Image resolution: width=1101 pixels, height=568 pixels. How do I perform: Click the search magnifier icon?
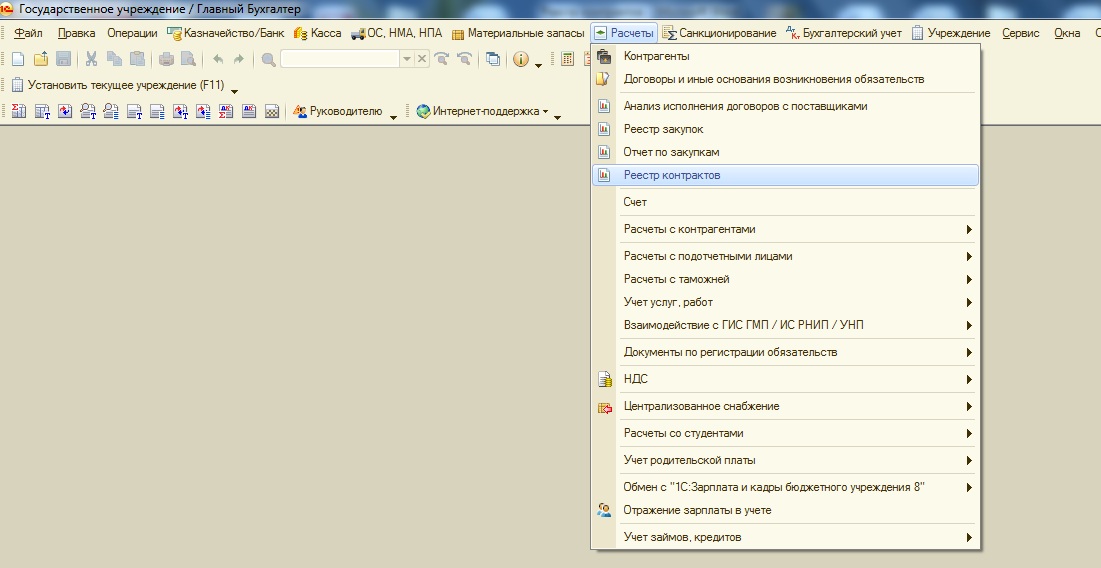point(268,59)
